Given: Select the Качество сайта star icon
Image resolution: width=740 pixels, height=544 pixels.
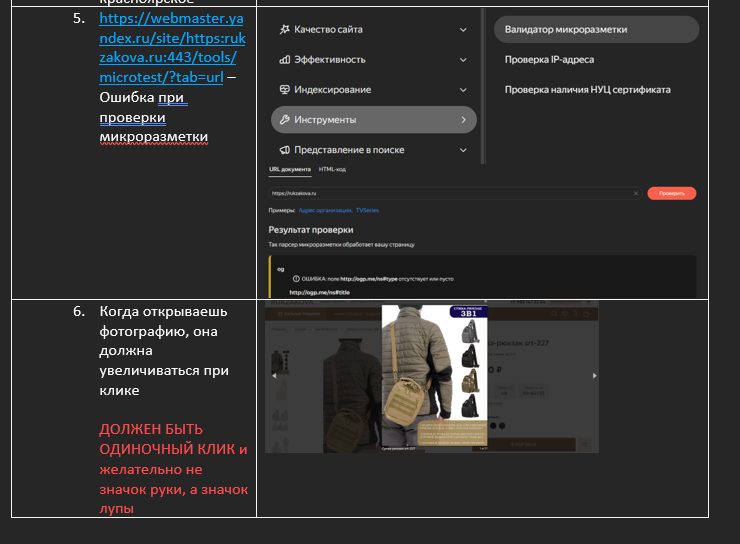Looking at the screenshot, I should coord(285,29).
